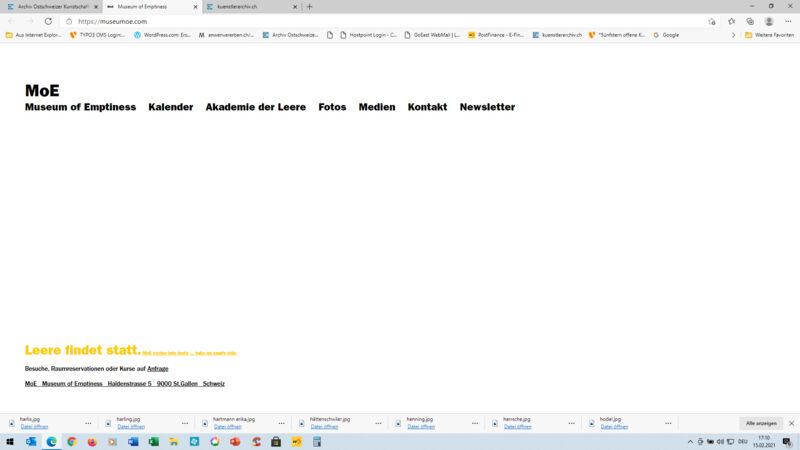This screenshot has height=450, width=800.
Task: Open options menu for harlis.jpg download
Action: coord(88,423)
